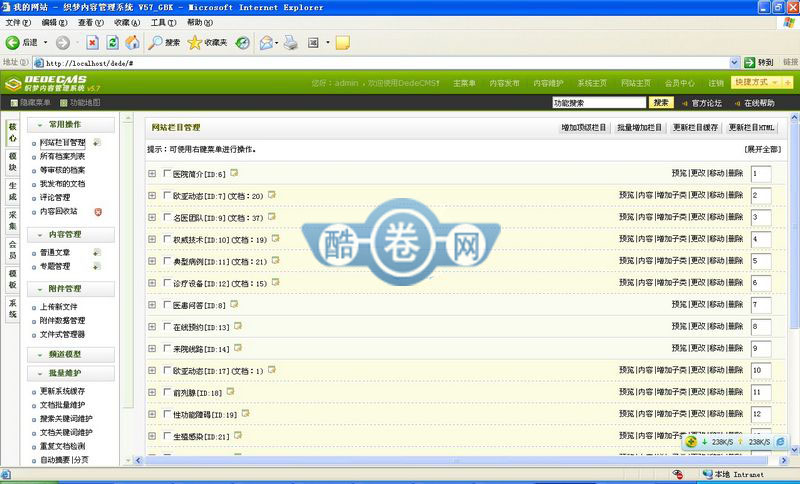Refresh the page in IE toolbar
The width and height of the screenshot is (800, 484).
coord(112,43)
